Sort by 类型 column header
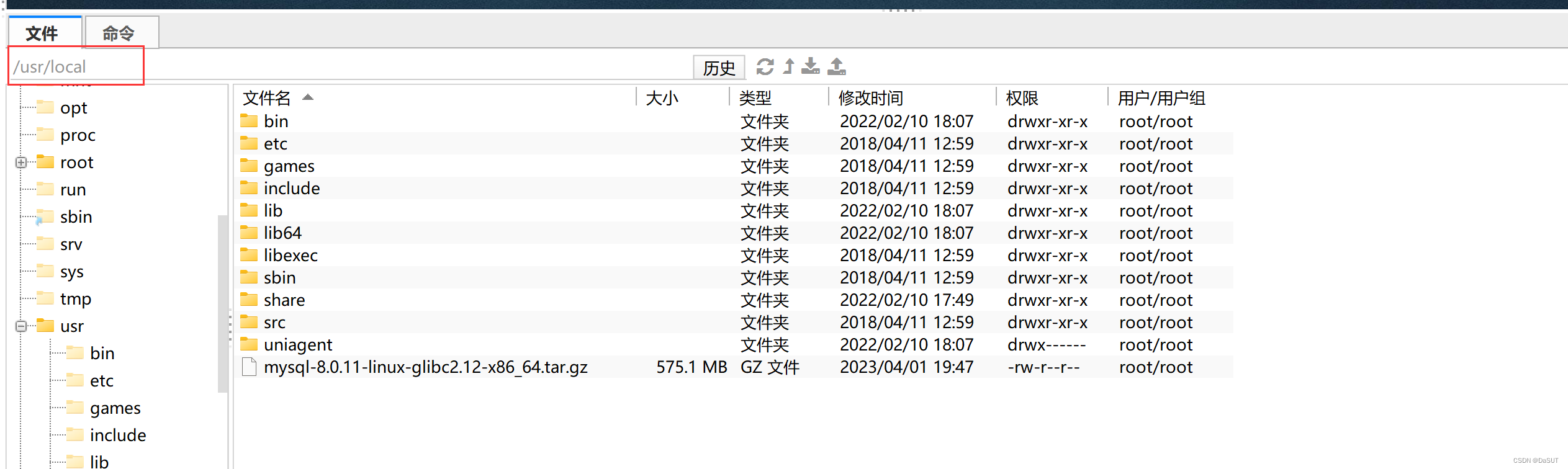Image resolution: width=1568 pixels, height=469 pixels. (x=755, y=98)
